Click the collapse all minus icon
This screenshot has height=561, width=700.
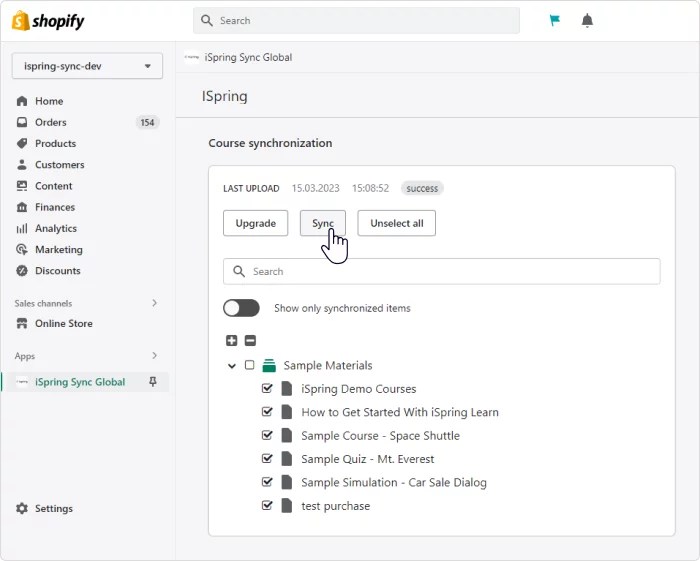point(250,341)
